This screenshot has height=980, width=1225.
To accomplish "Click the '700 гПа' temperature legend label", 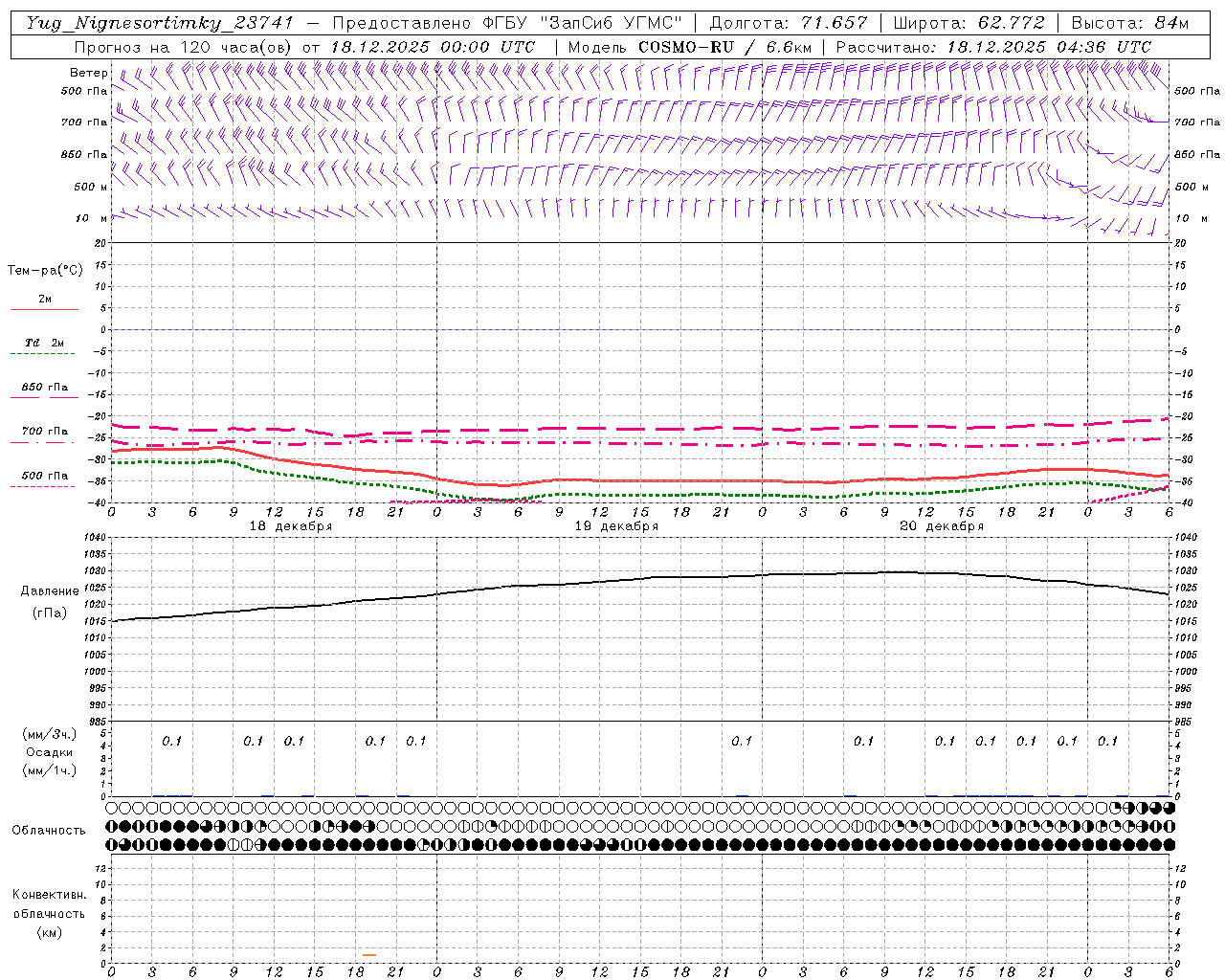I will (x=44, y=432).
